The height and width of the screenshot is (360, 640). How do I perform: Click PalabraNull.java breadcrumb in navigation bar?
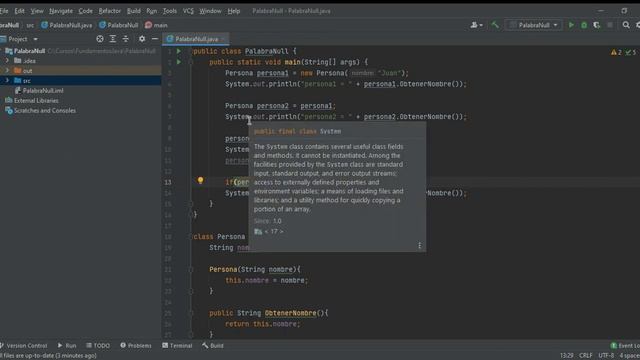(x=67, y=25)
